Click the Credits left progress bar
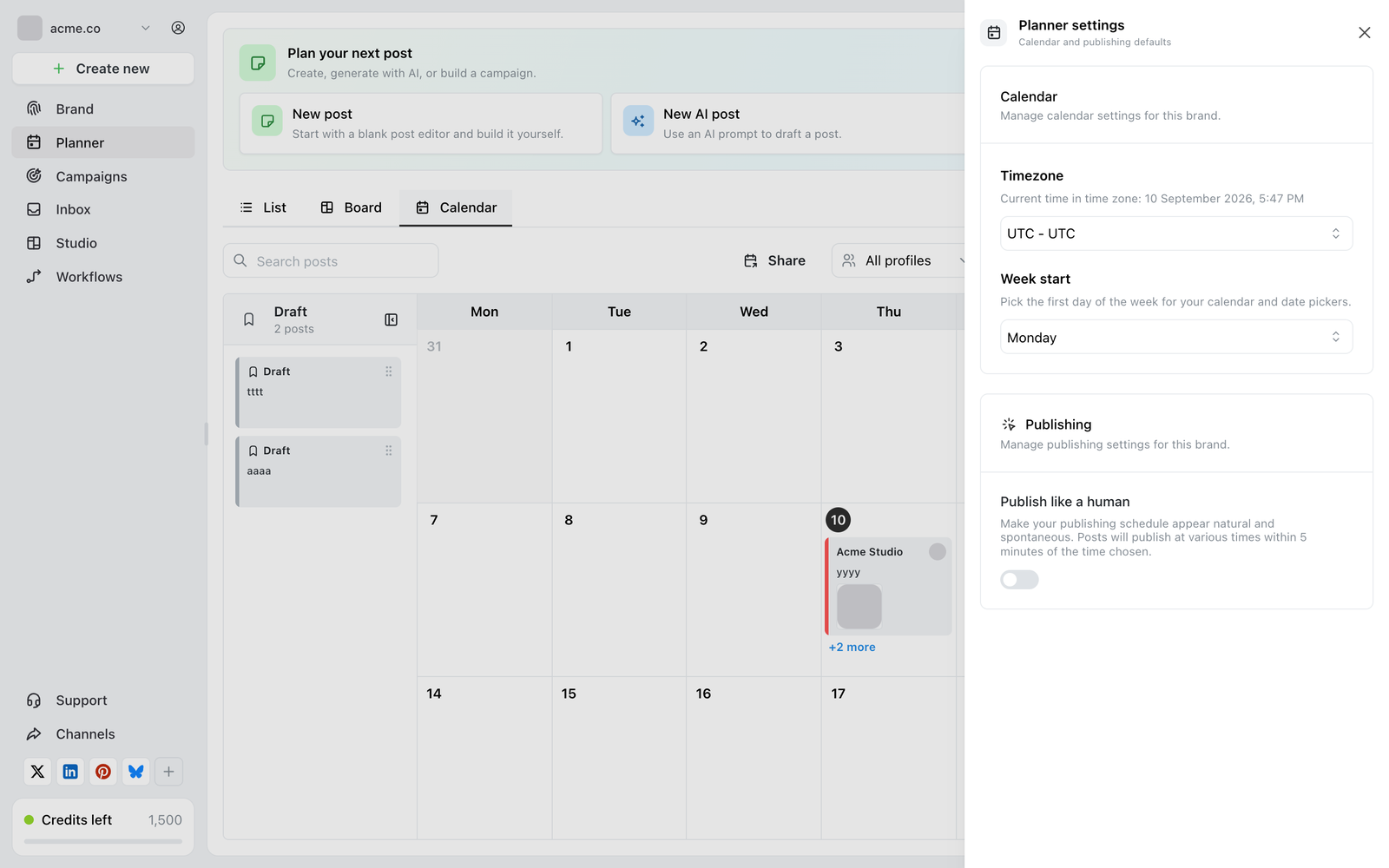Screen dimensions: 1389x868 [103, 841]
